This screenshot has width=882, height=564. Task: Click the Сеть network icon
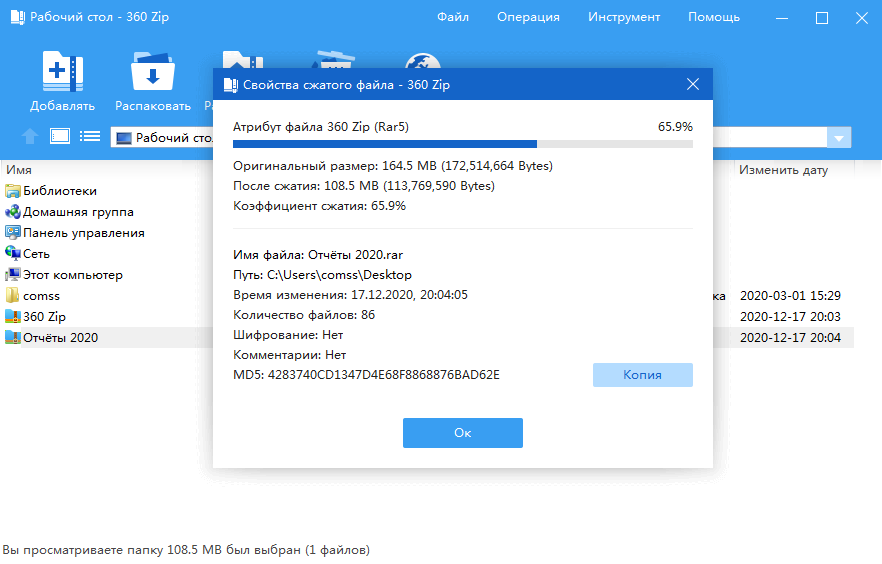(12, 254)
